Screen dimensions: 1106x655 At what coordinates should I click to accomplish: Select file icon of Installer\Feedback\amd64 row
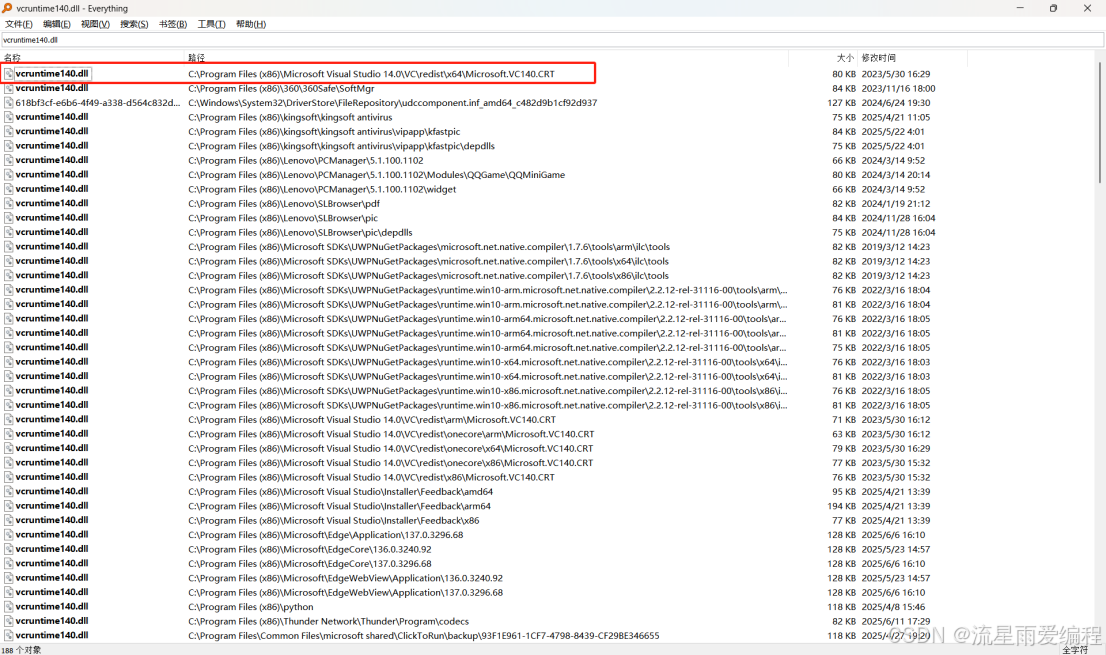pos(8,491)
